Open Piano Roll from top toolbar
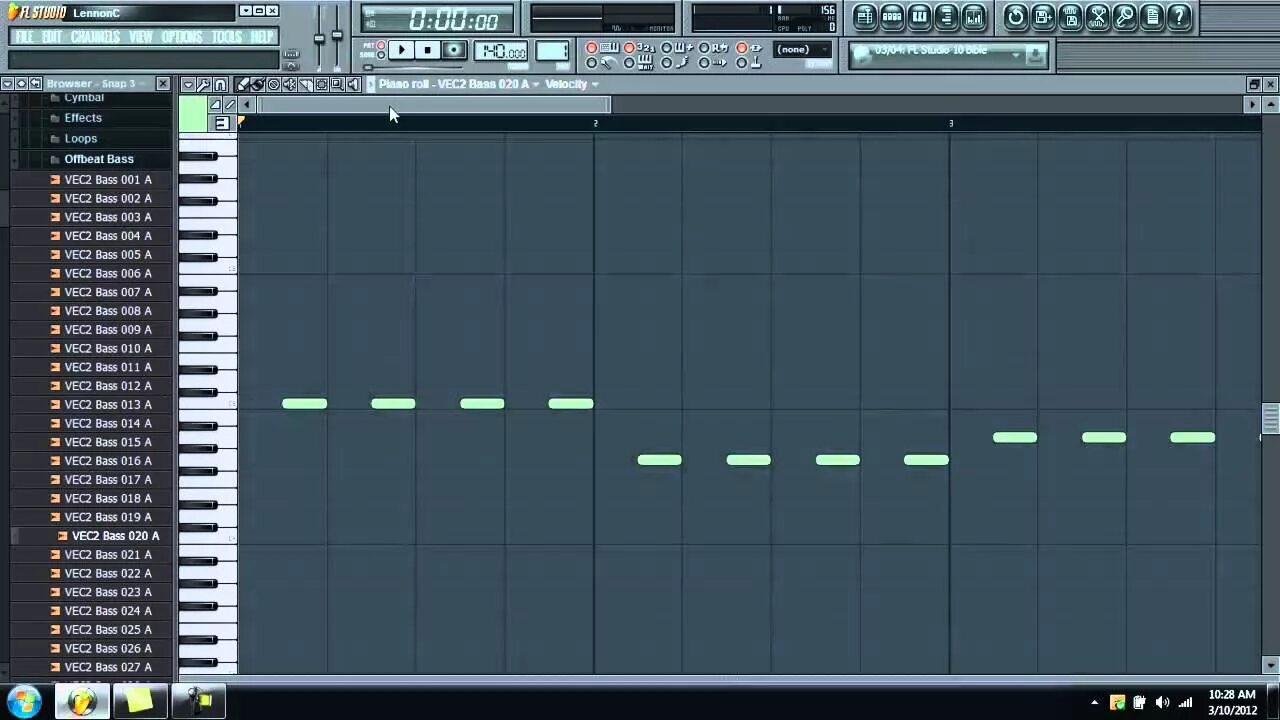 point(919,16)
